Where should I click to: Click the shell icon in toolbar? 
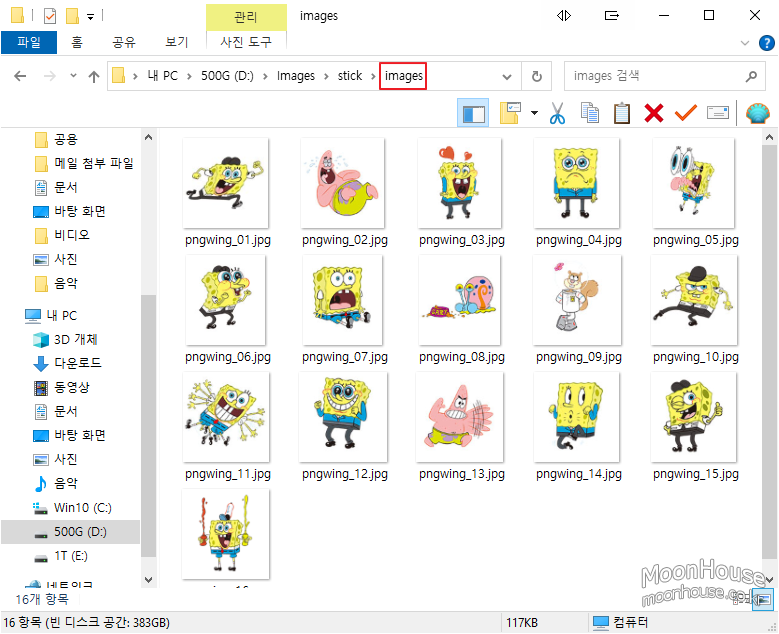[x=758, y=113]
